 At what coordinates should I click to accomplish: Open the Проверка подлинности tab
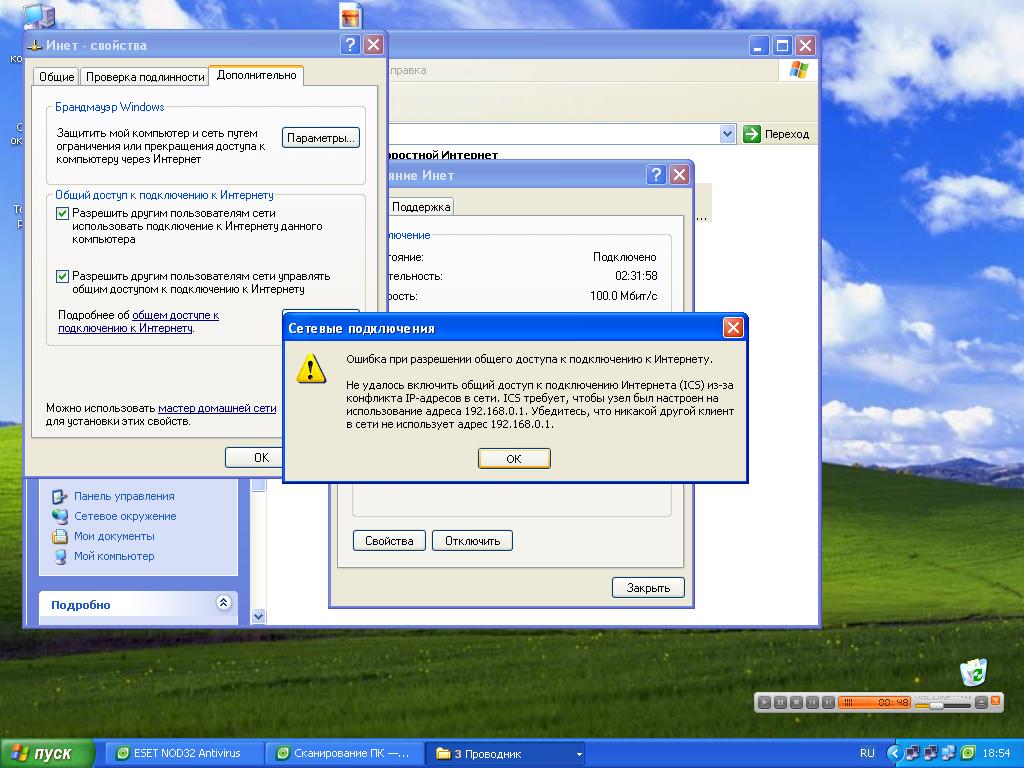click(x=145, y=76)
